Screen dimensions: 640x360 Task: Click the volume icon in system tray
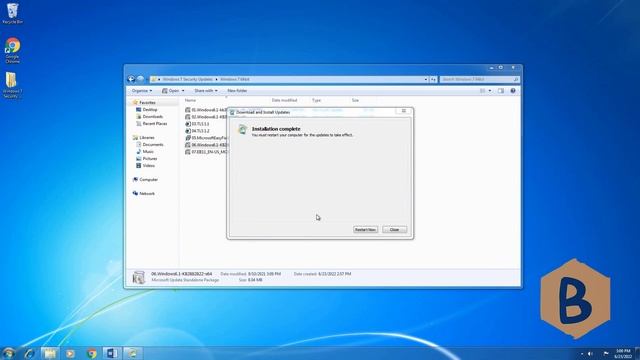(x=590, y=353)
